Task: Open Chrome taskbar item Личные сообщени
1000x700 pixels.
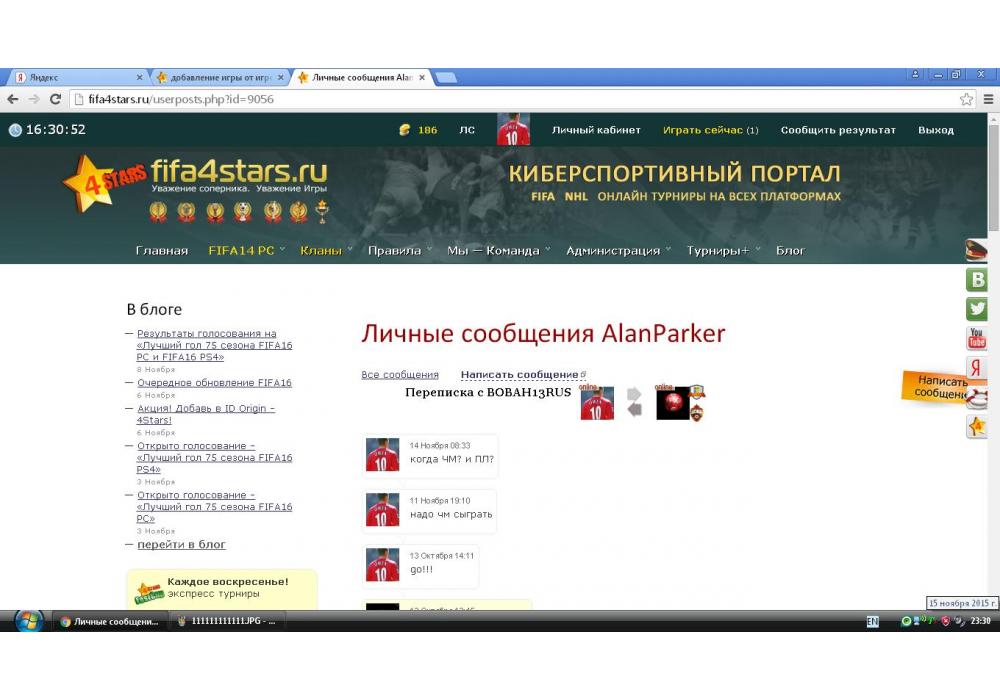Action: 110,621
